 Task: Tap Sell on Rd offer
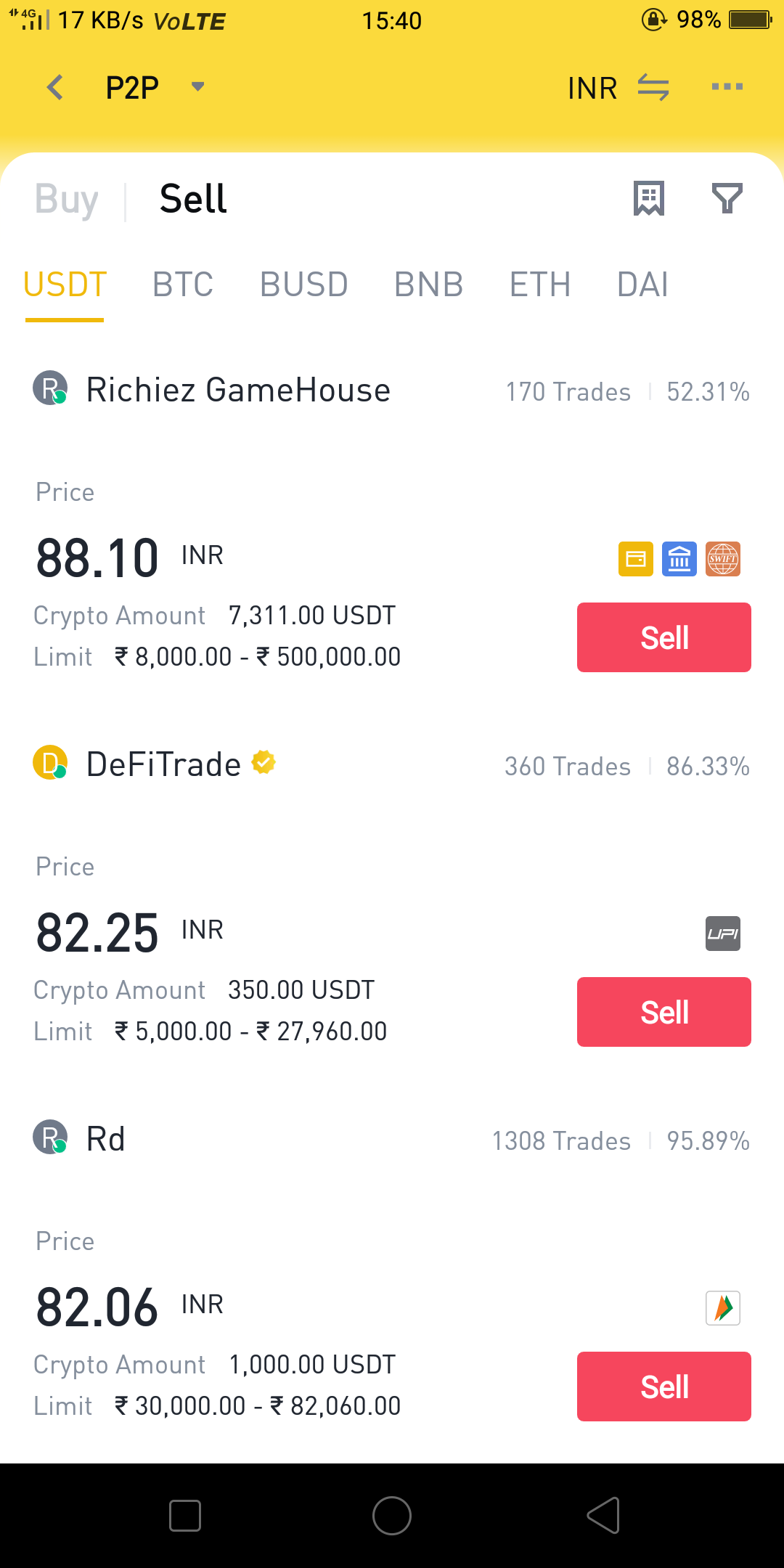point(664,1387)
